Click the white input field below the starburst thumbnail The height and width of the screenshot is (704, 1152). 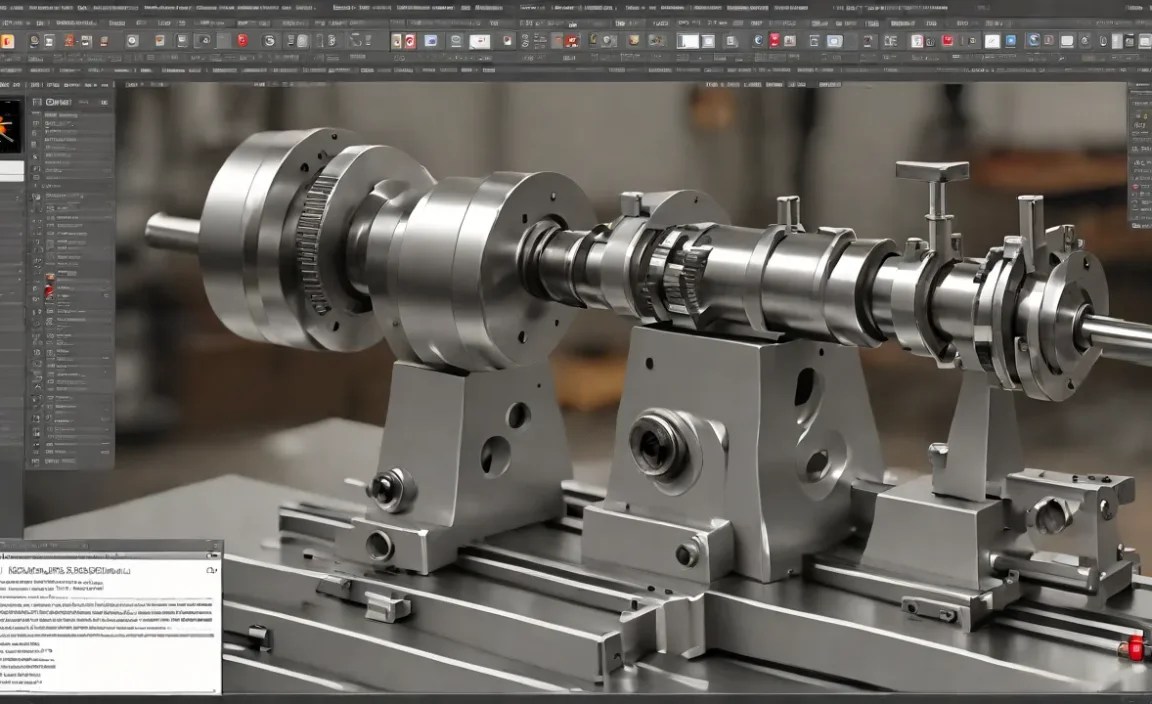coord(11,170)
